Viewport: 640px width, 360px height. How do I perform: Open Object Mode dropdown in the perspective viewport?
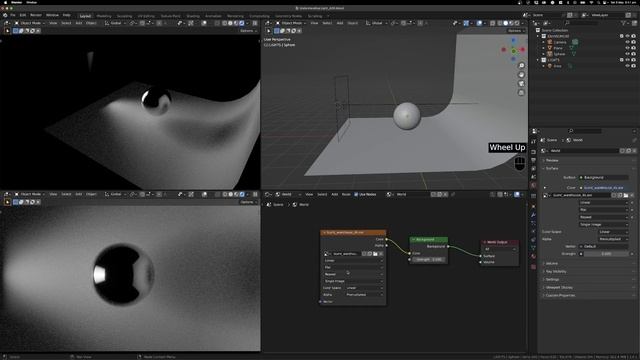pyautogui.click(x=291, y=23)
